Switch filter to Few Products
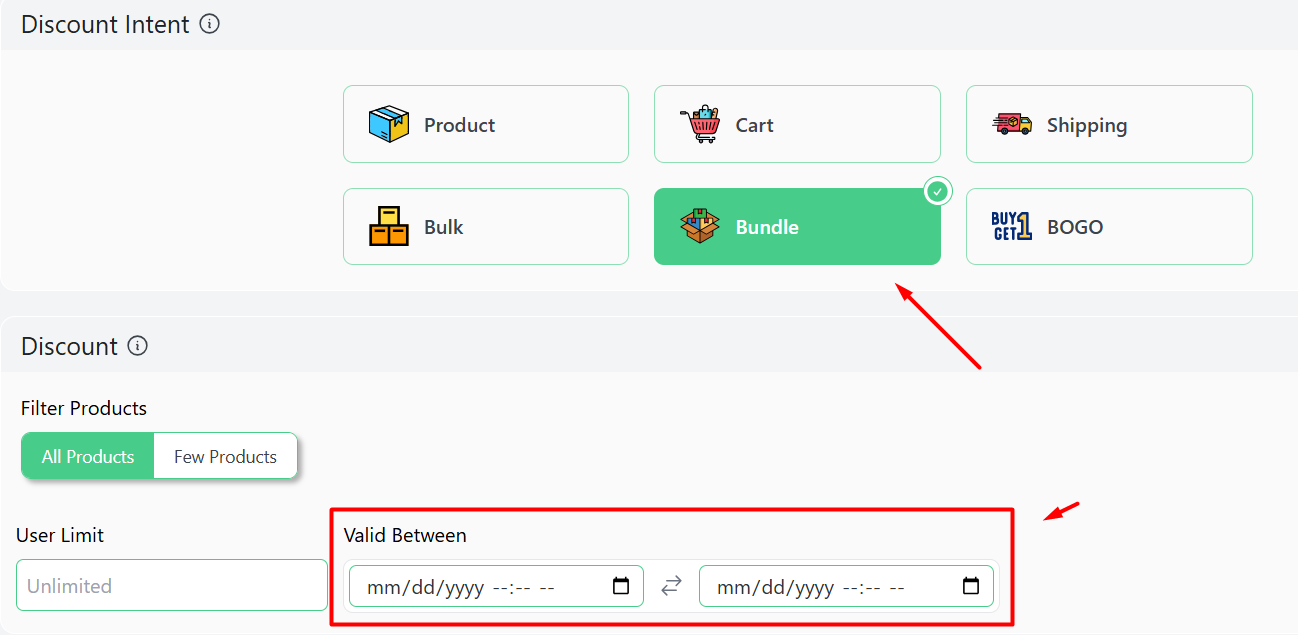Screen dimensions: 1298x635 tap(225, 456)
